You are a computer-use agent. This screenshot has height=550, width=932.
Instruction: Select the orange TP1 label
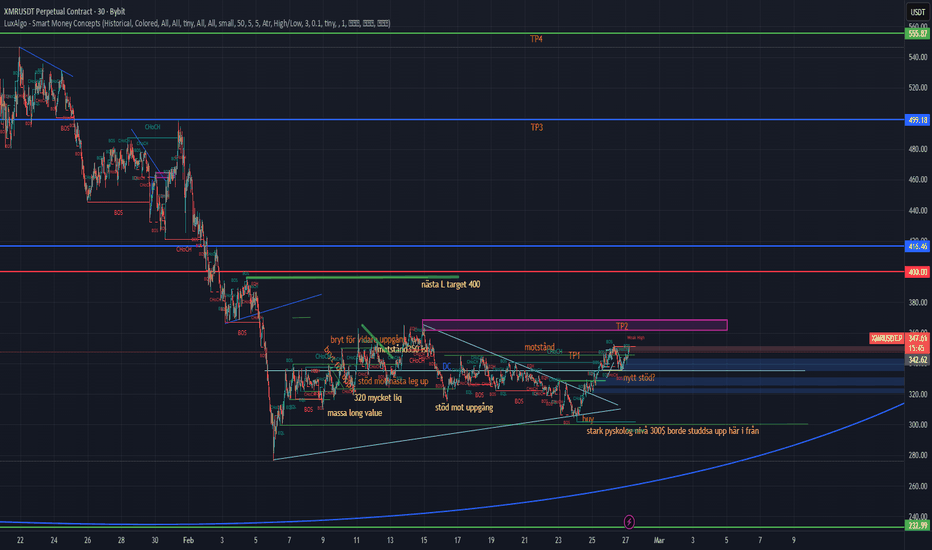pyautogui.click(x=575, y=355)
